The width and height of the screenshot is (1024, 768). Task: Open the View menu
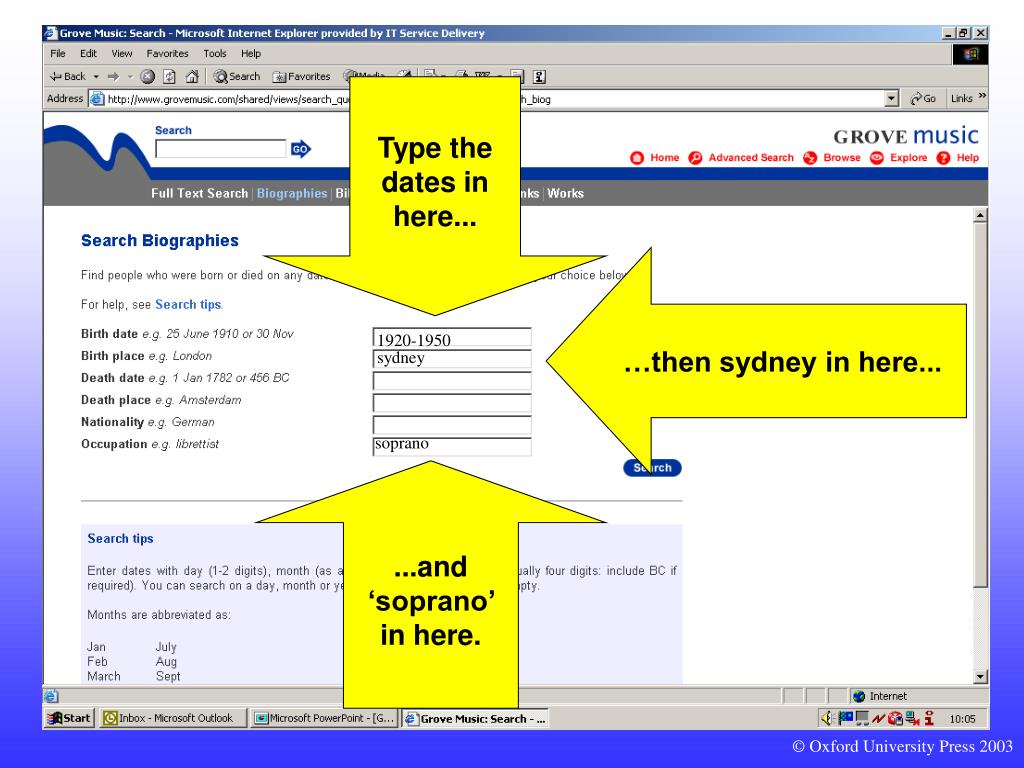point(121,54)
